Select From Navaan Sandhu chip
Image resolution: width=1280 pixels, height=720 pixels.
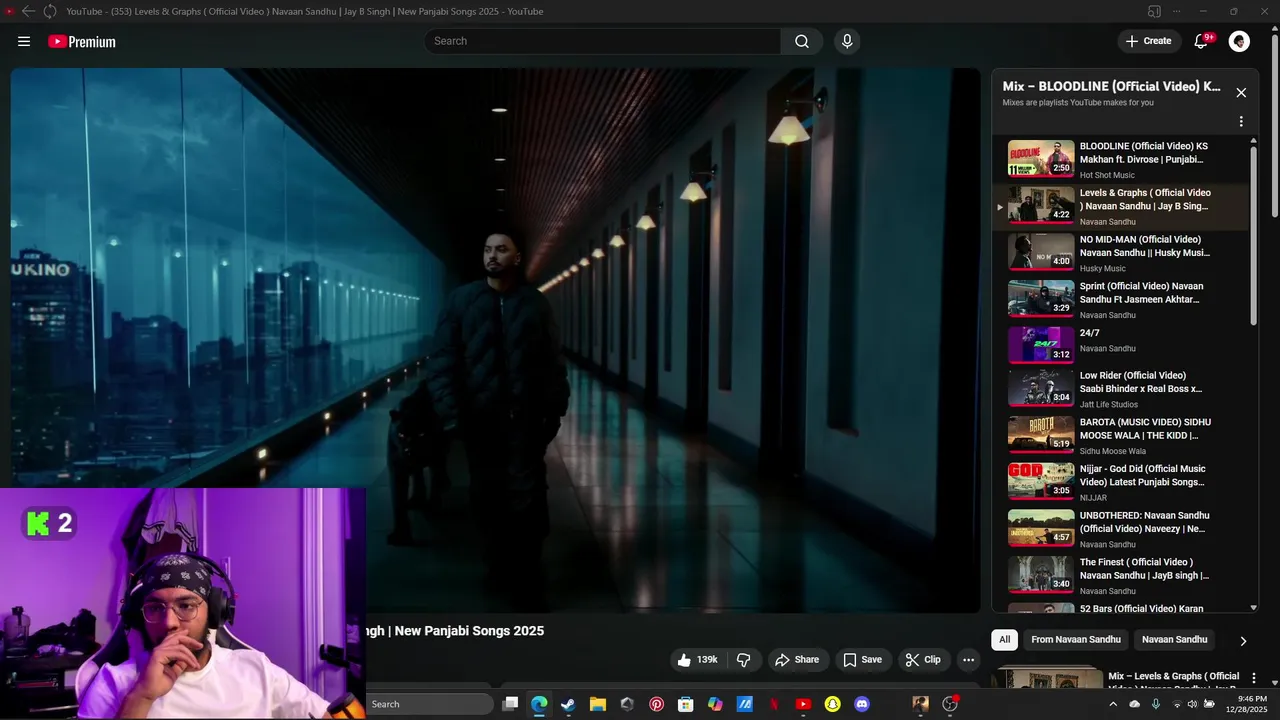point(1076,640)
